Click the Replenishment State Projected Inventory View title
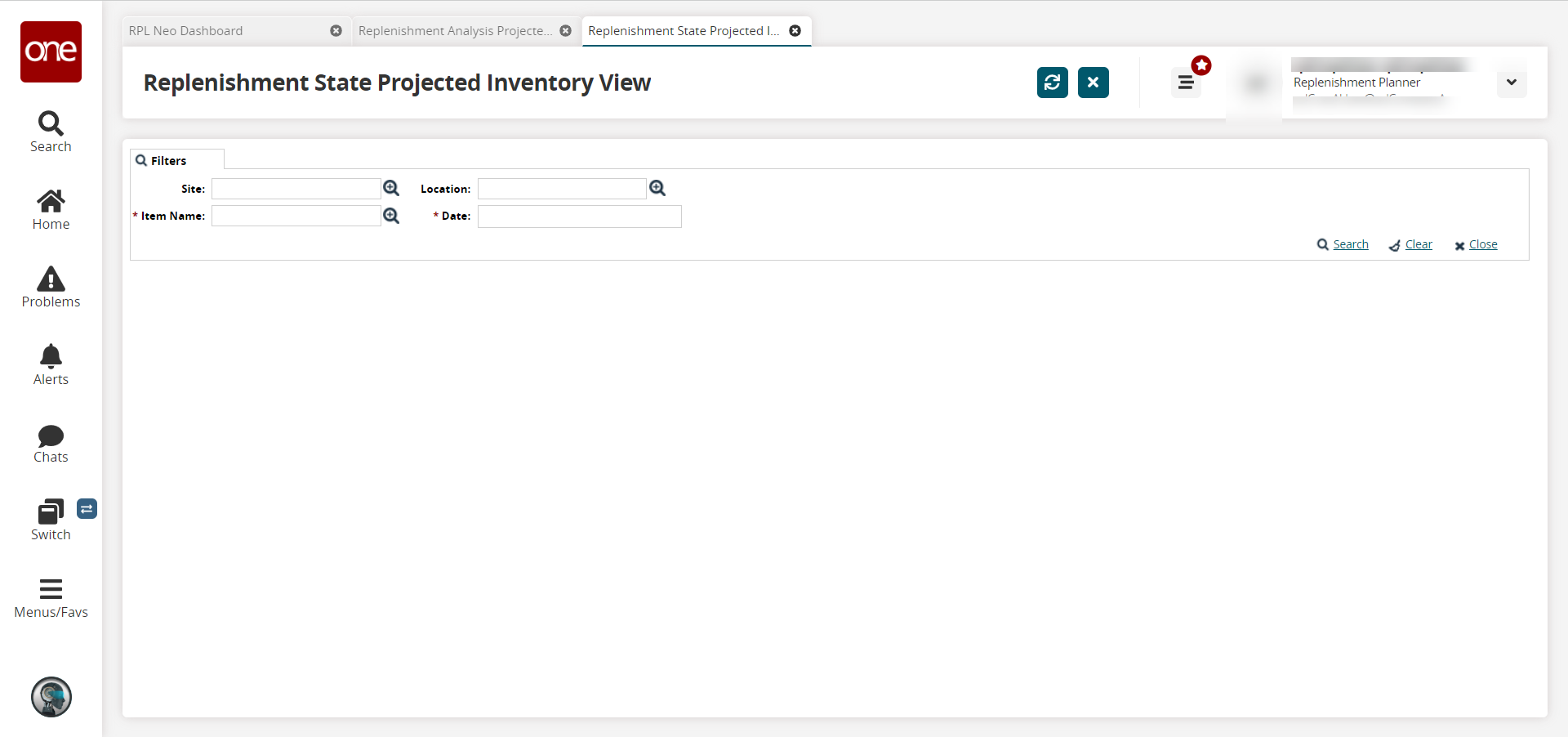The height and width of the screenshot is (737, 1568). click(397, 83)
